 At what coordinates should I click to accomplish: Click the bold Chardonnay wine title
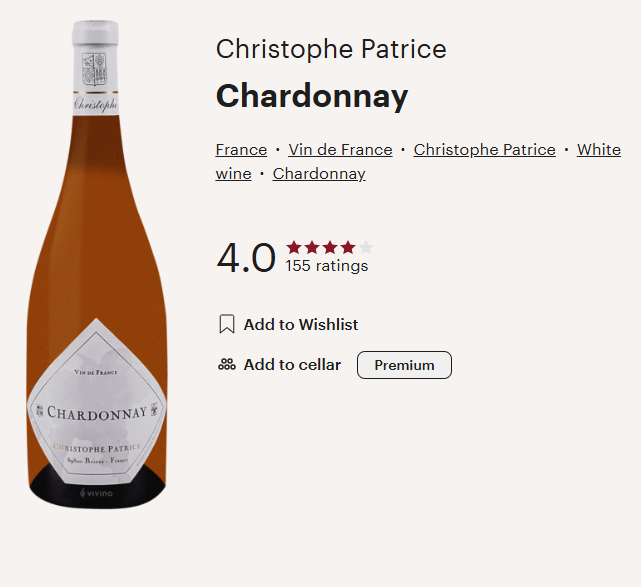point(312,96)
